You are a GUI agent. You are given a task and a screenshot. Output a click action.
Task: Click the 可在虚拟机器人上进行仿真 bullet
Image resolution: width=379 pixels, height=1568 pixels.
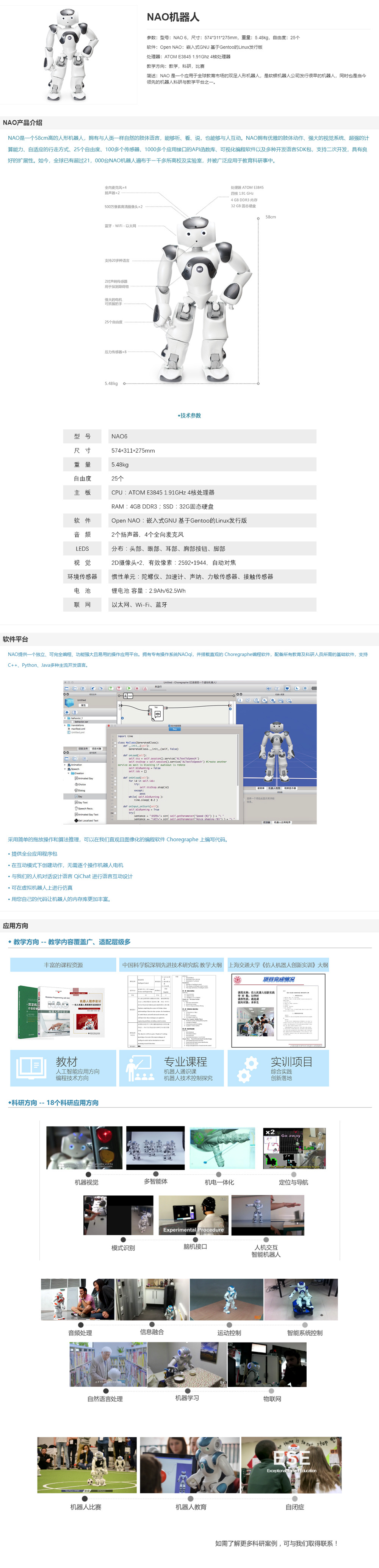[x=39, y=888]
